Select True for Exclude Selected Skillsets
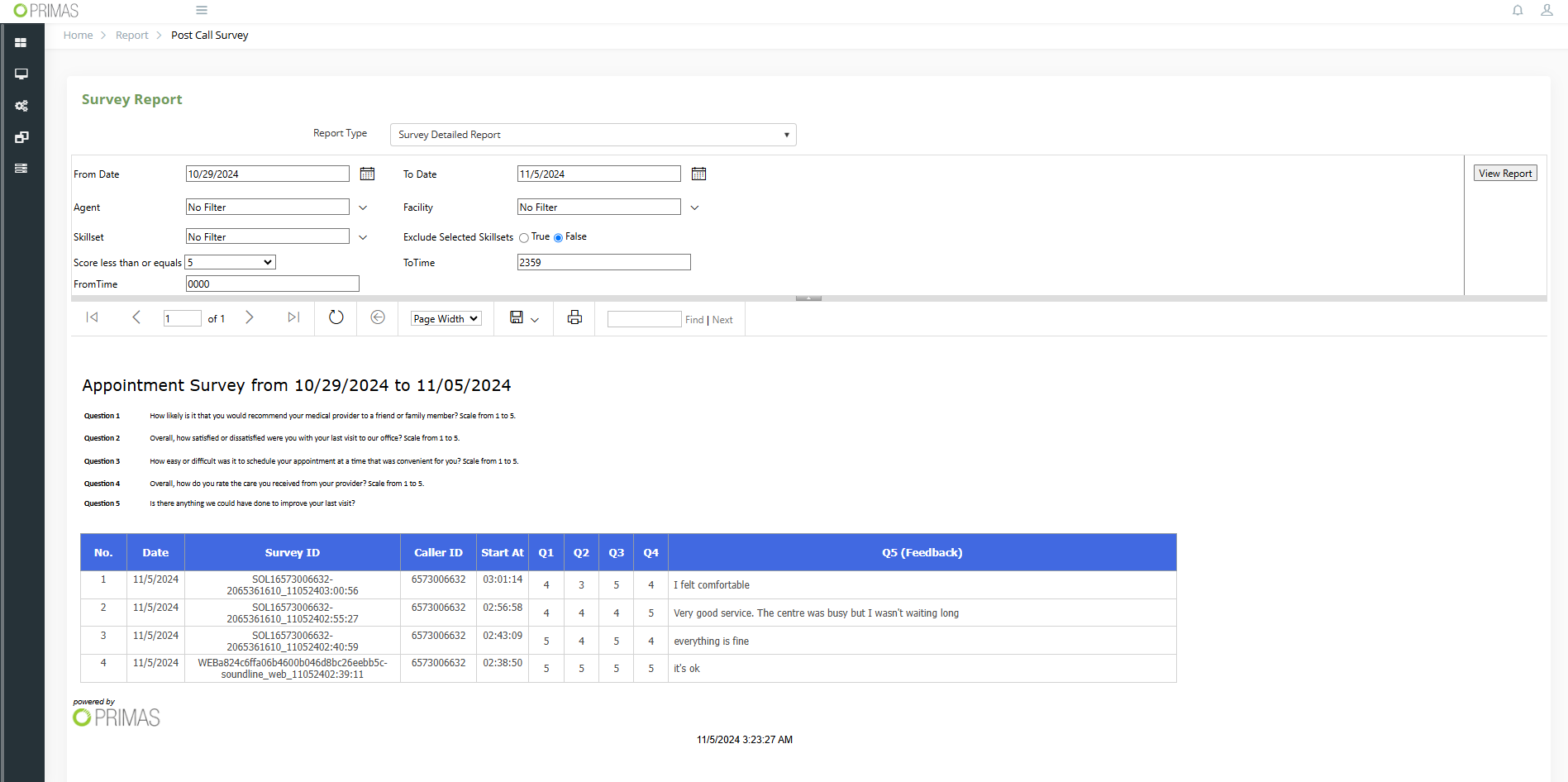The height and width of the screenshot is (782, 1568). [524, 238]
